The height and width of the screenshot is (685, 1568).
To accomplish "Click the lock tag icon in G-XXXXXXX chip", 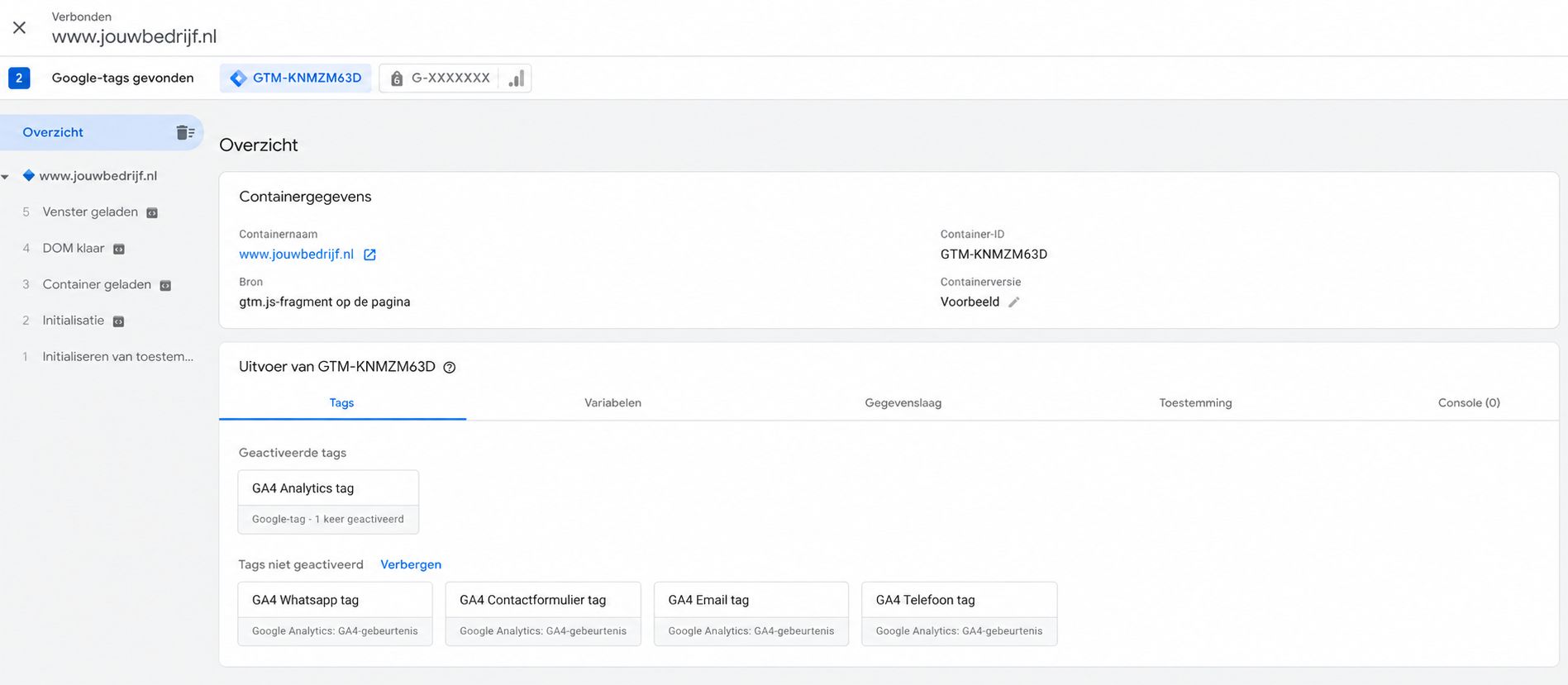I will [x=397, y=78].
